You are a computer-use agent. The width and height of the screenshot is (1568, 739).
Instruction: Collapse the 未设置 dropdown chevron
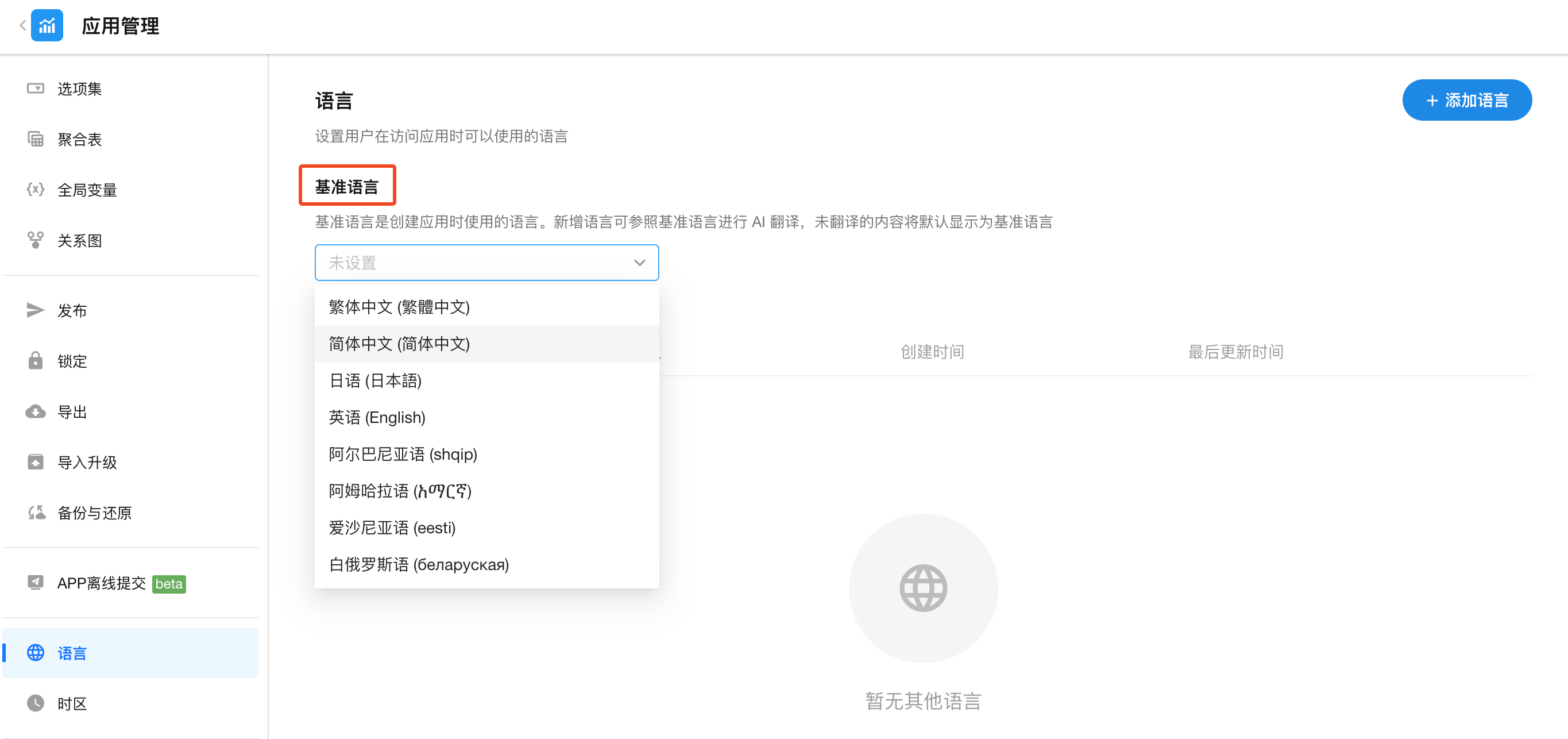point(639,263)
